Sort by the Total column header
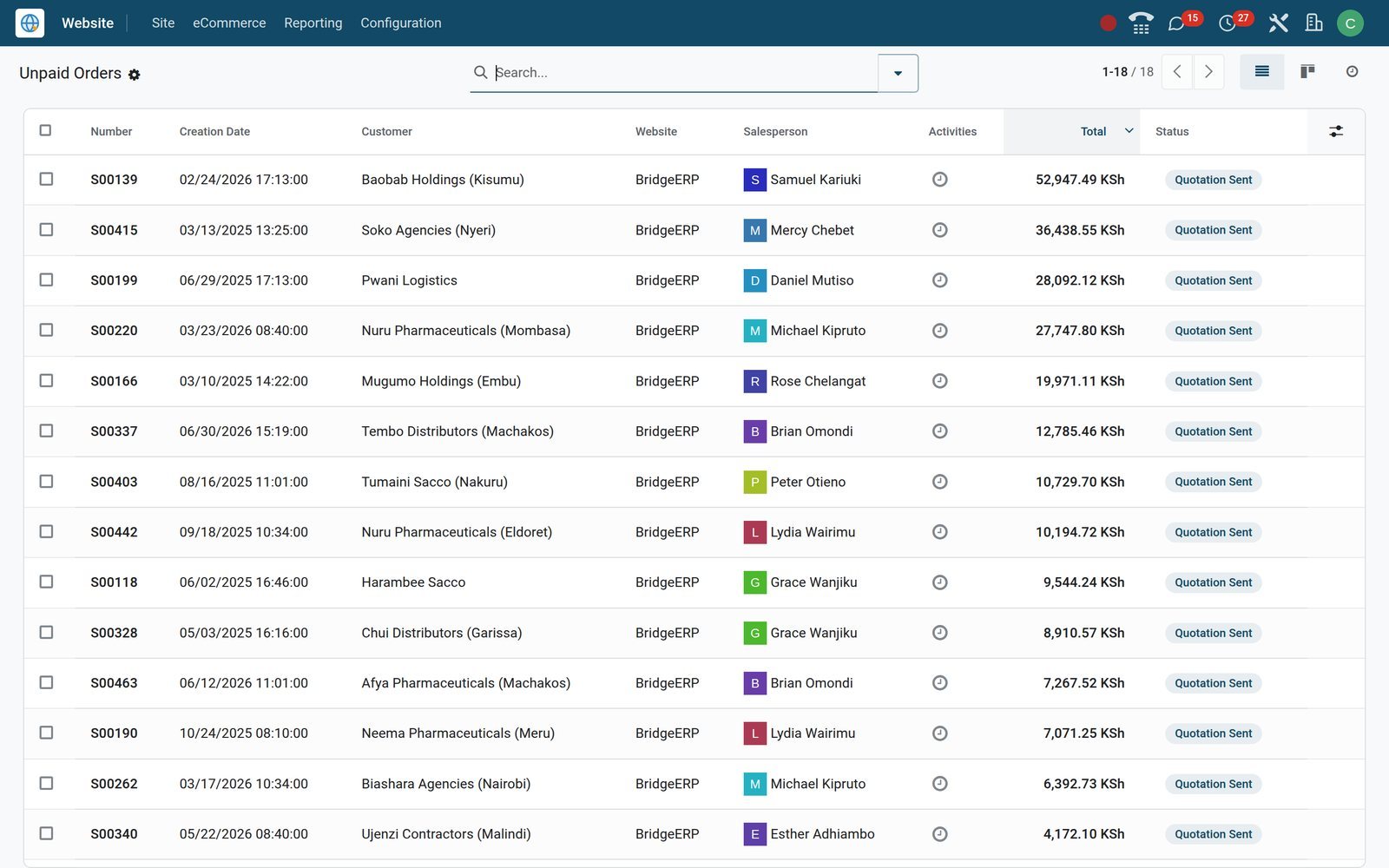The width and height of the screenshot is (1389, 868). [x=1071, y=132]
